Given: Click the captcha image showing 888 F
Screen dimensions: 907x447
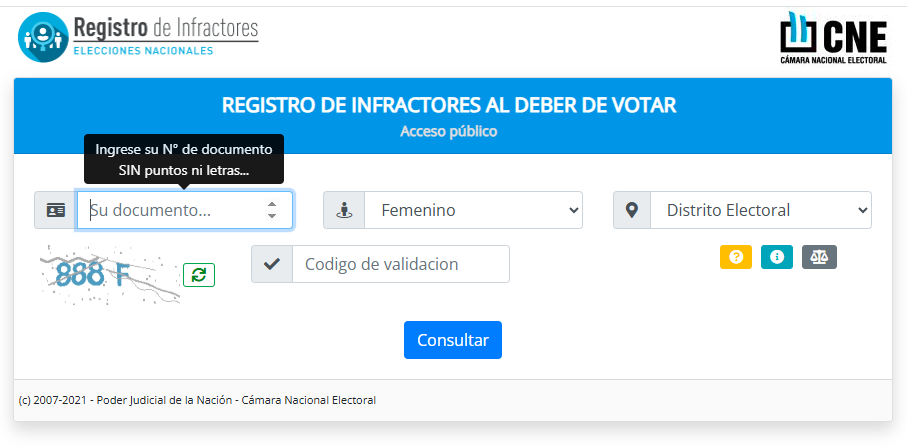Looking at the screenshot, I should 105,273.
